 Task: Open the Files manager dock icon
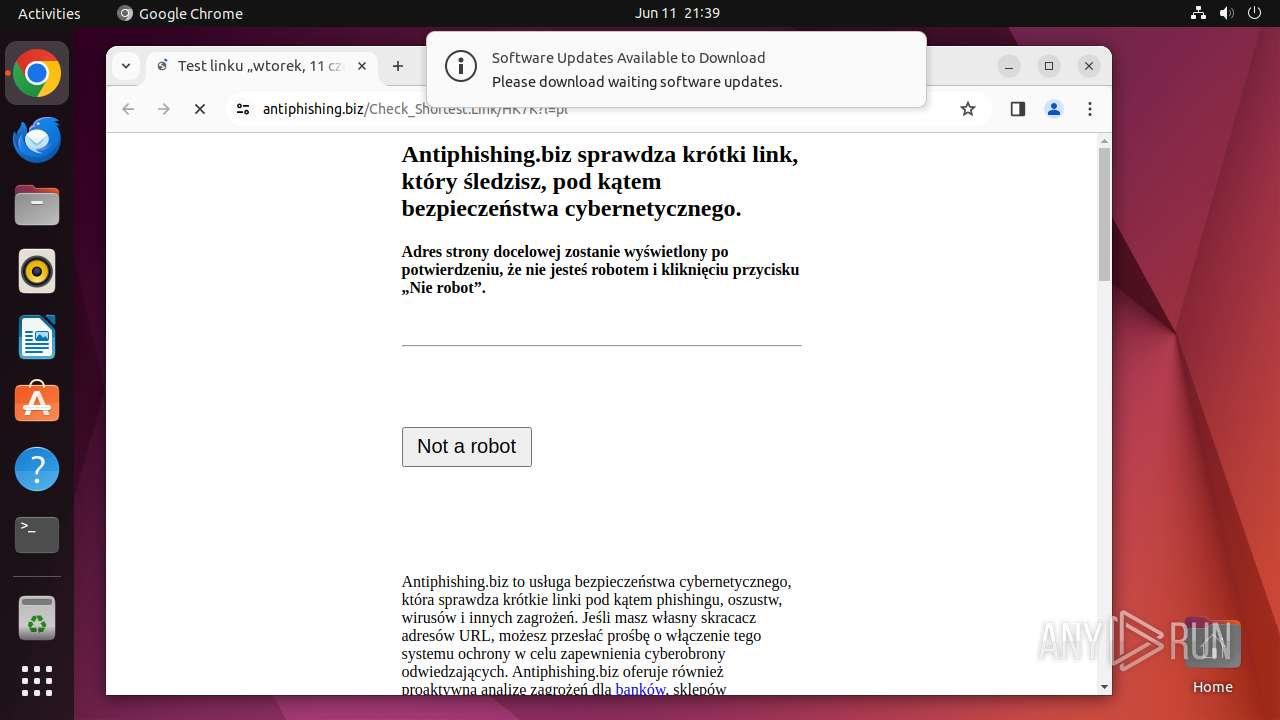pos(37,206)
